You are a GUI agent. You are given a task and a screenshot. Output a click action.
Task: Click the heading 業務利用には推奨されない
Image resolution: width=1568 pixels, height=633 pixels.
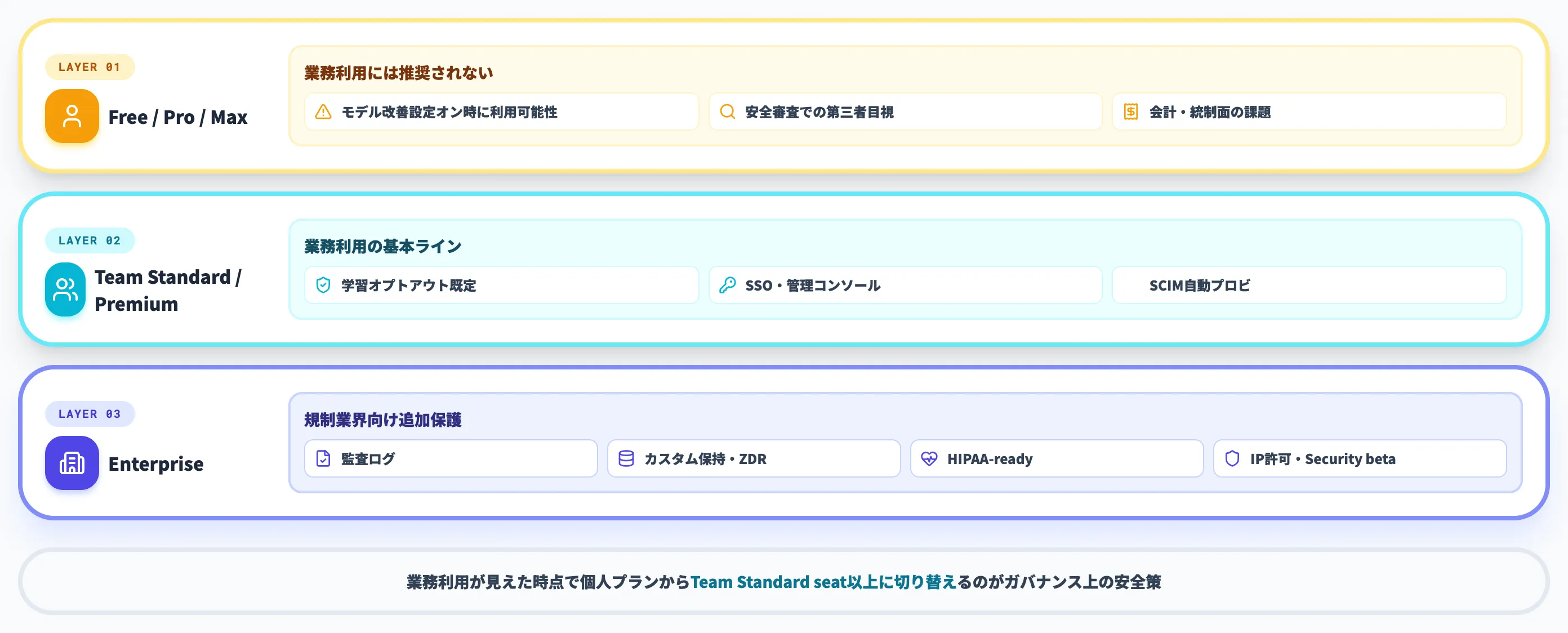point(399,73)
